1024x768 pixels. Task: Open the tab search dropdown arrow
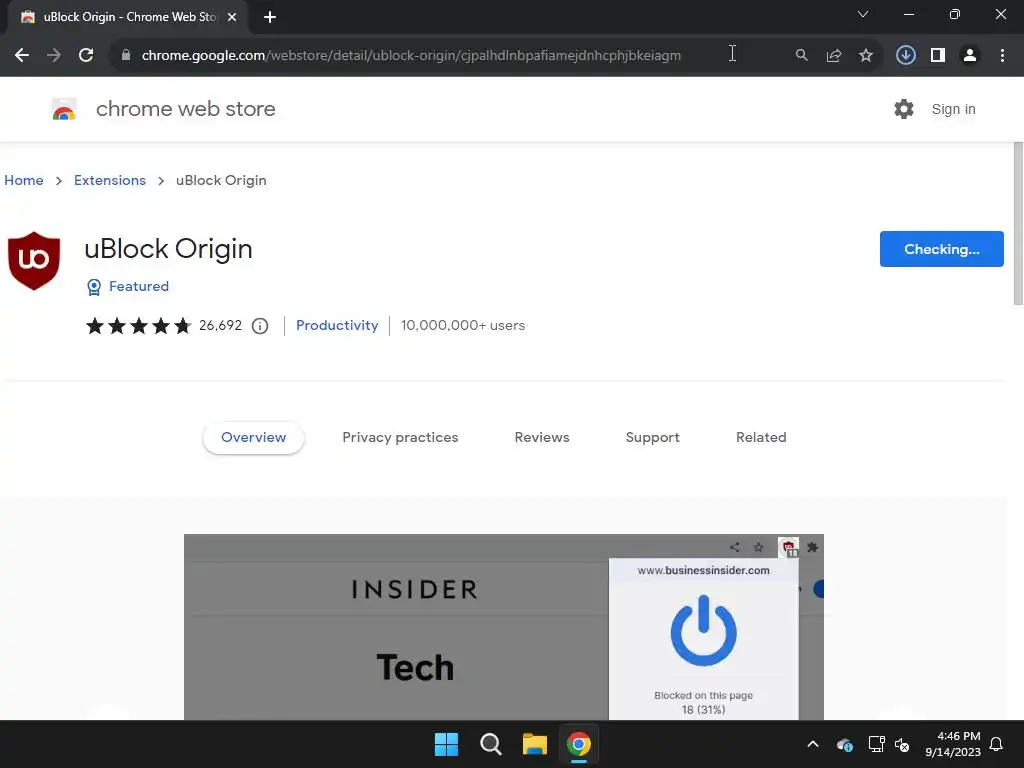[x=863, y=14]
